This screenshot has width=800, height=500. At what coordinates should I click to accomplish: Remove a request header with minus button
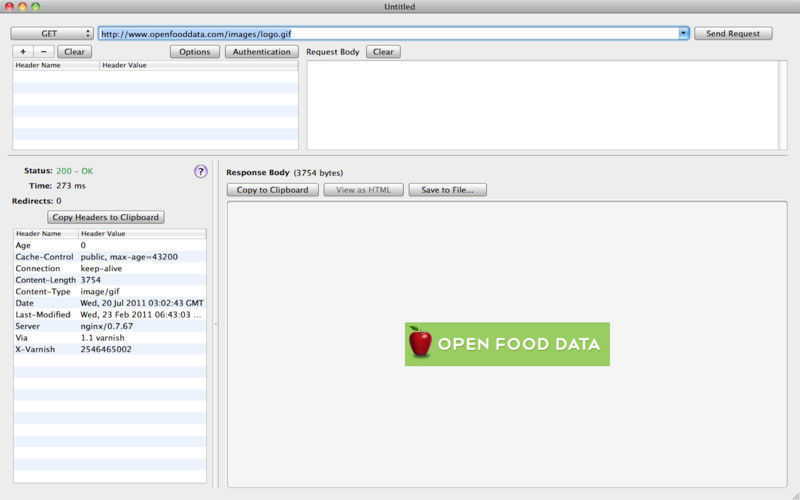[x=44, y=52]
